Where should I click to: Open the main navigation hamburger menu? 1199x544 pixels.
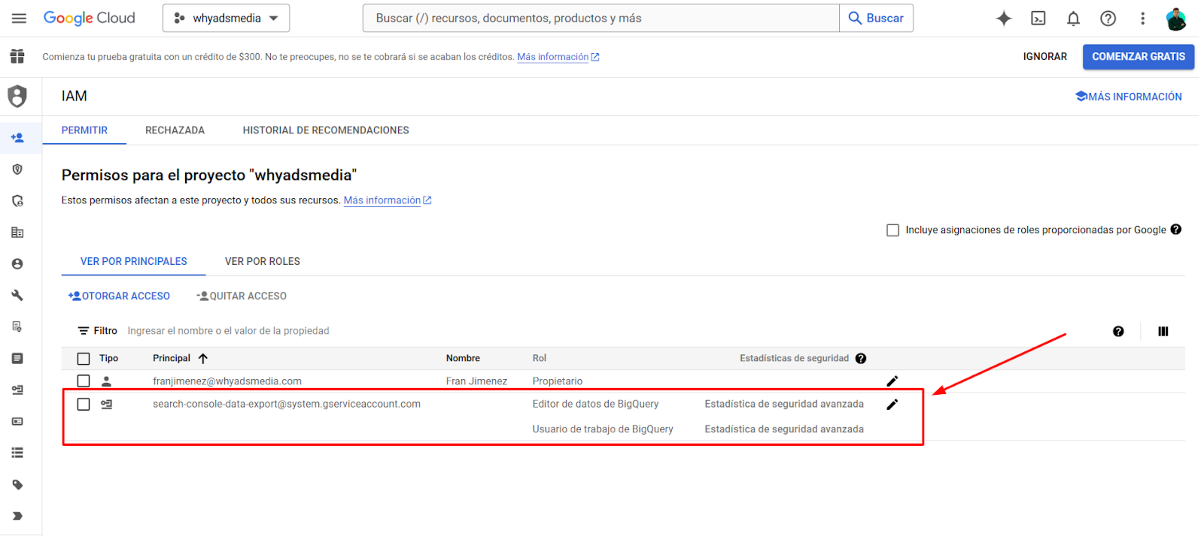(x=18, y=18)
